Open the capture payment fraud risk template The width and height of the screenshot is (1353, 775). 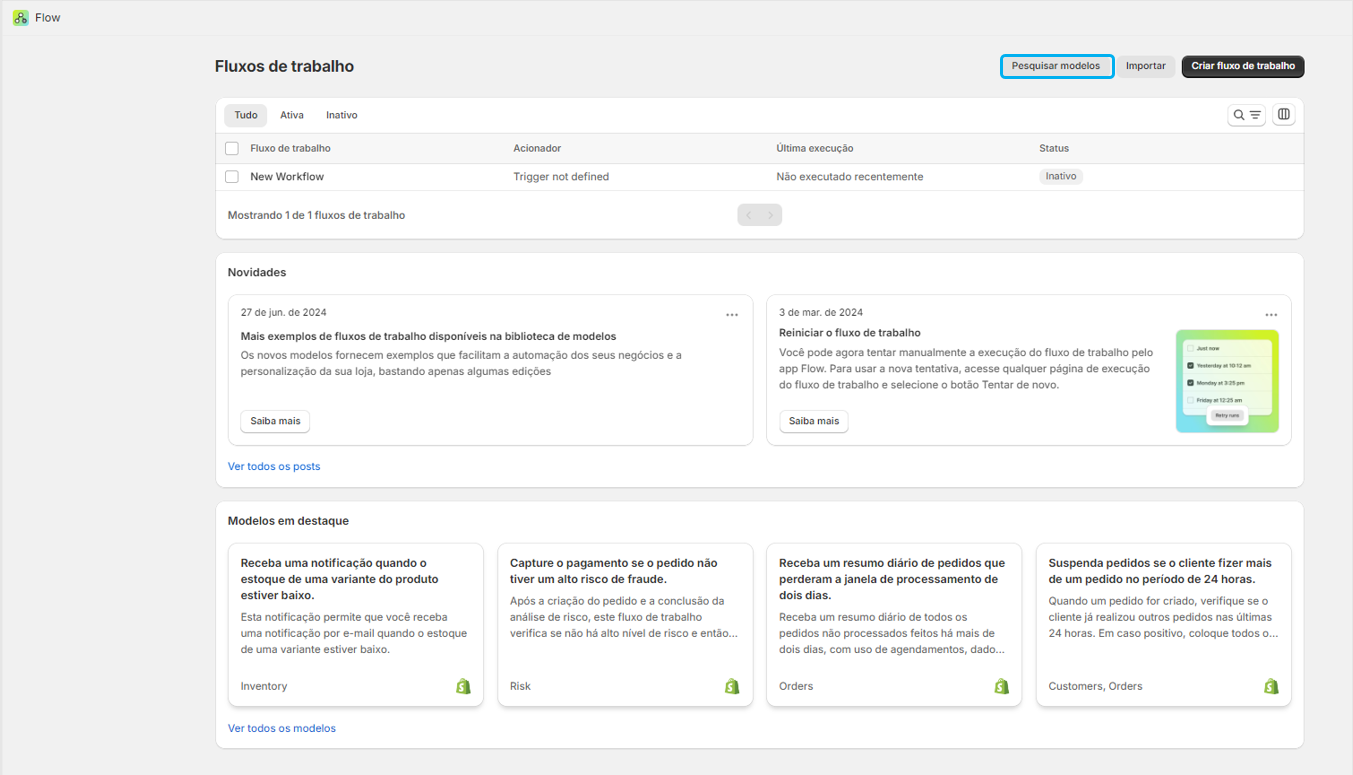click(x=625, y=625)
